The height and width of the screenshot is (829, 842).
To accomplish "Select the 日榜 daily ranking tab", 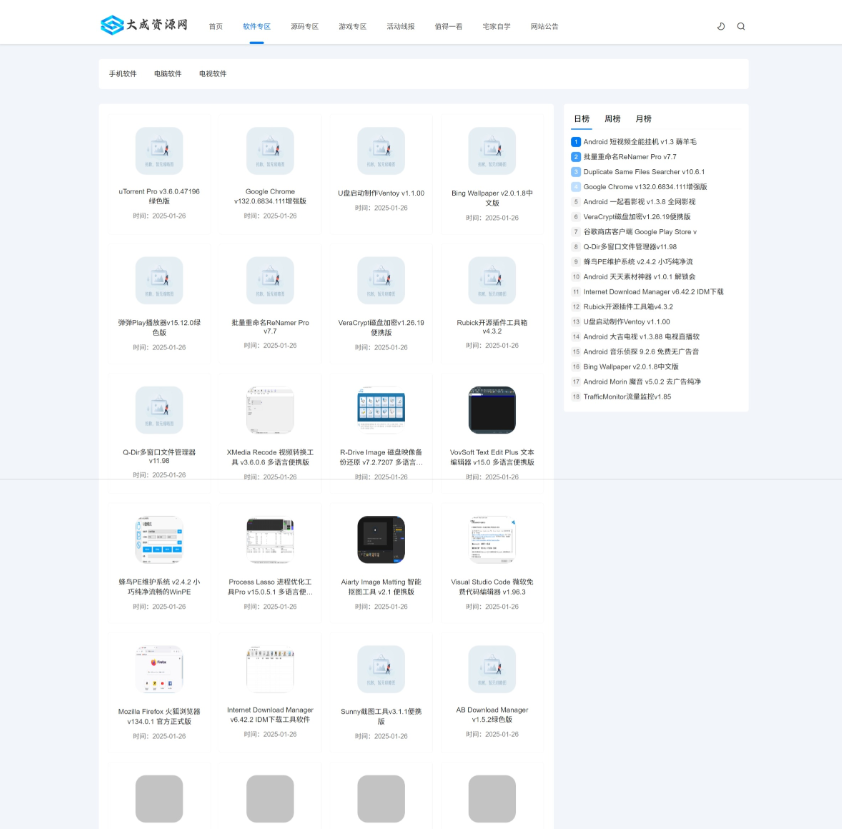I will coord(581,119).
